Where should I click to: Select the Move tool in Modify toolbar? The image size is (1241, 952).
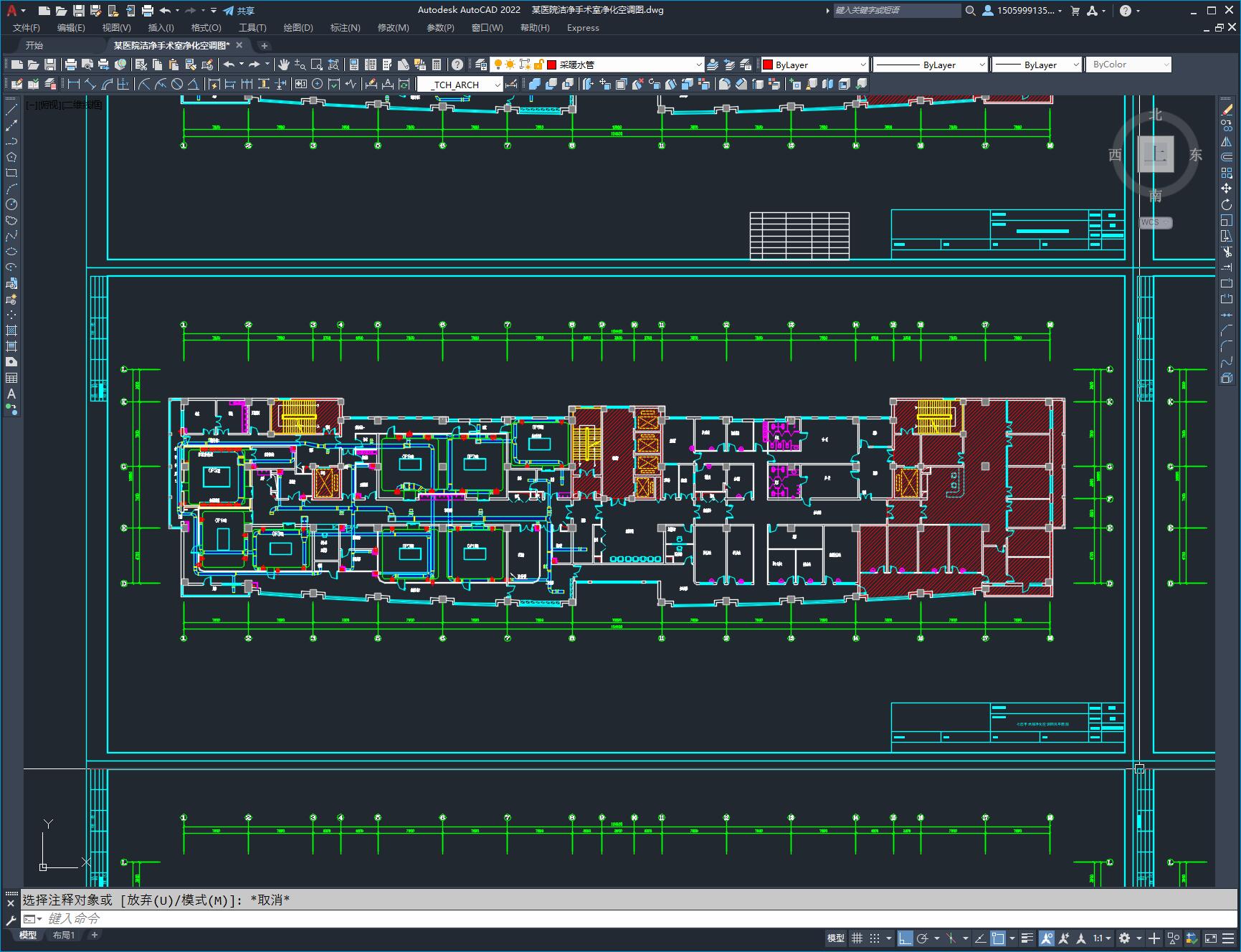coord(1227,189)
